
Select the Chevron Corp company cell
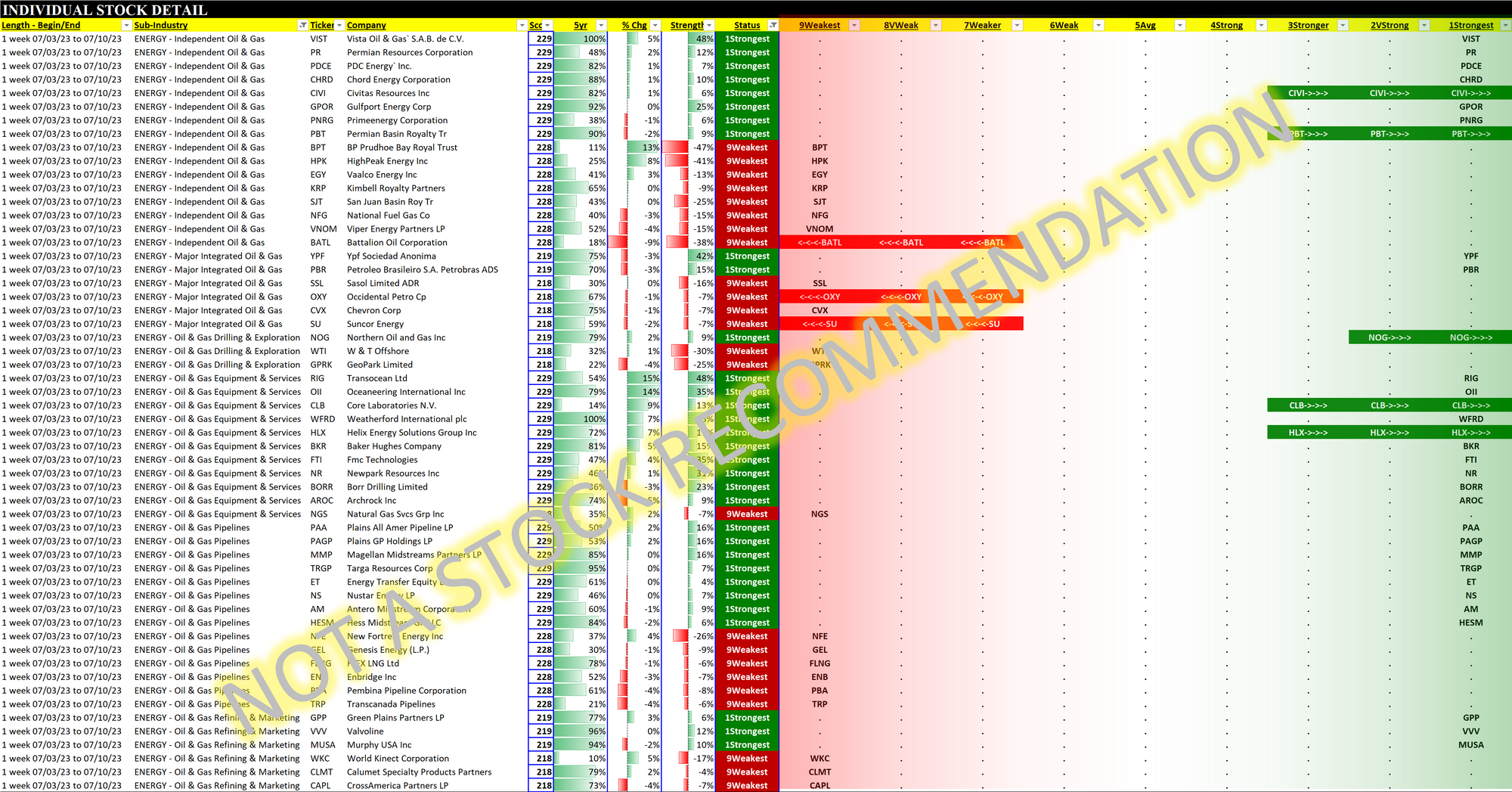(436, 311)
